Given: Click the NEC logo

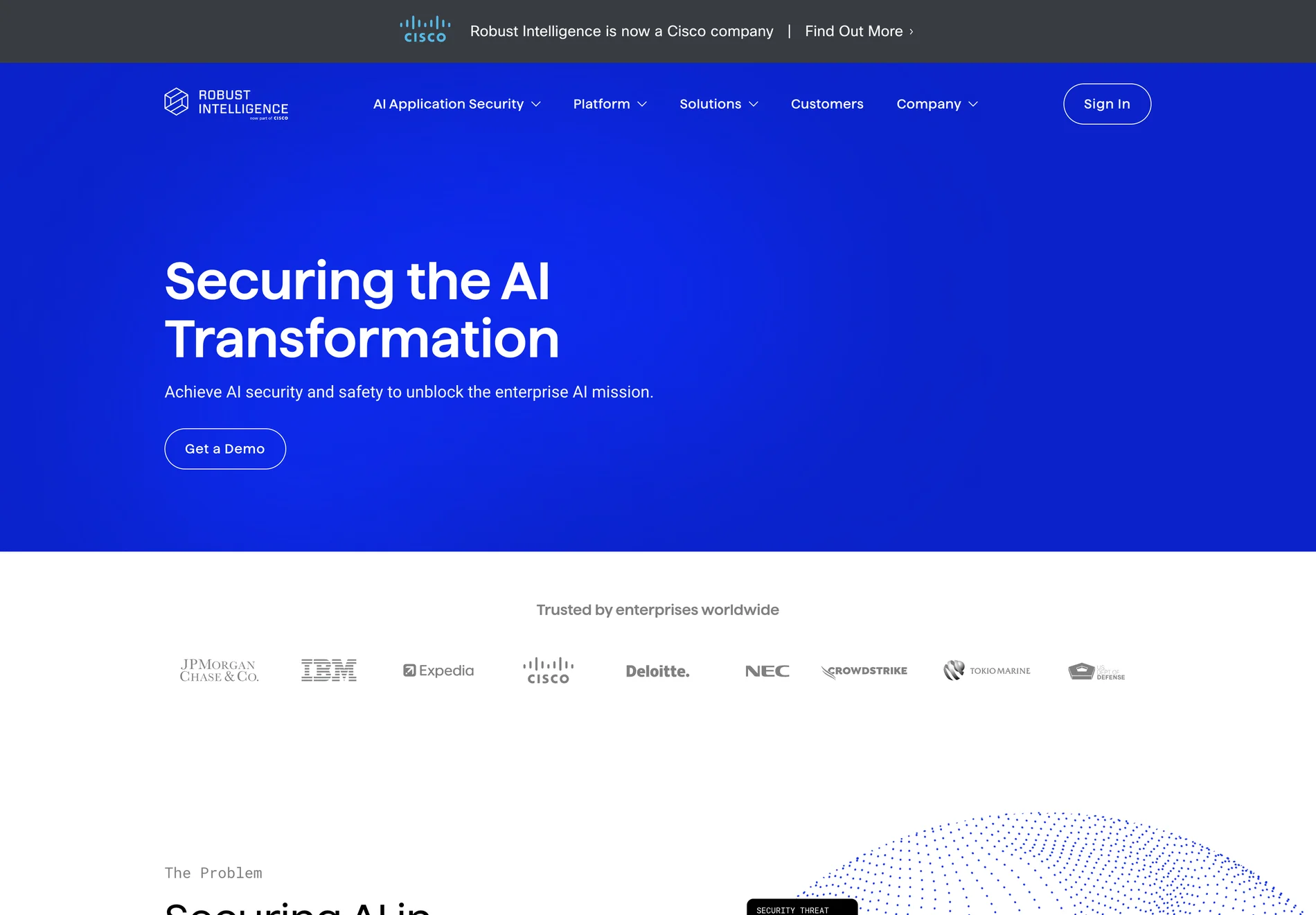Looking at the screenshot, I should tap(767, 671).
